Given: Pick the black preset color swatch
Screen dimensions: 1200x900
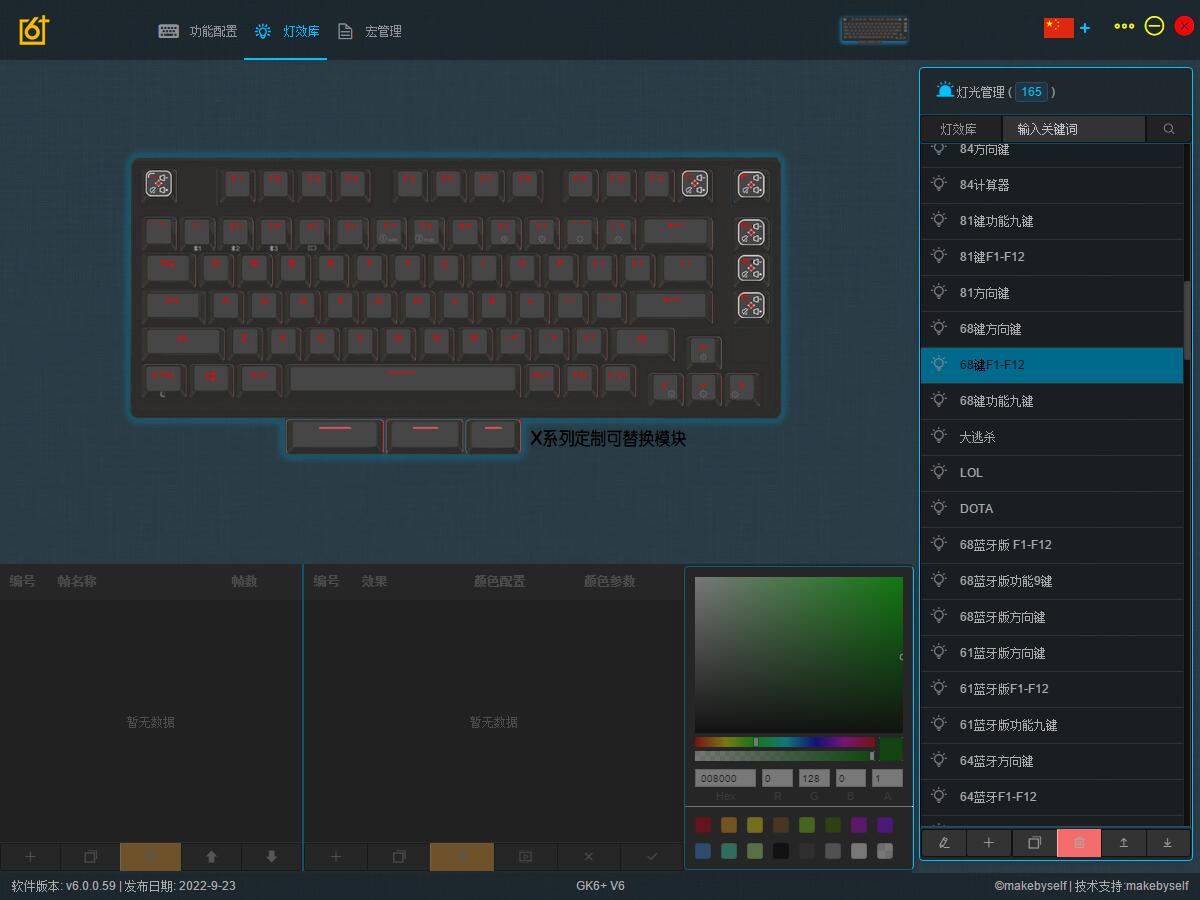Looking at the screenshot, I should coord(781,851).
